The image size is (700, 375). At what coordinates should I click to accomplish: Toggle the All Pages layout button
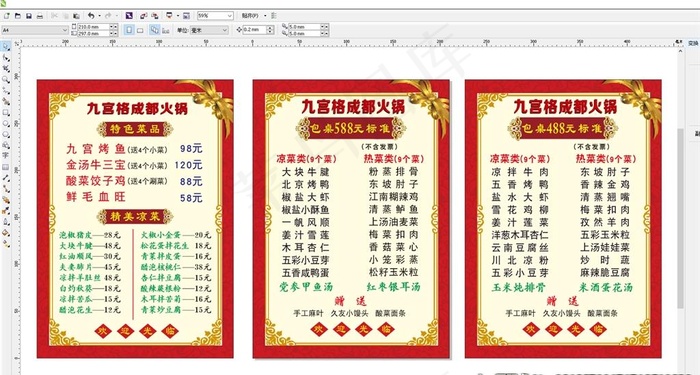(x=154, y=30)
